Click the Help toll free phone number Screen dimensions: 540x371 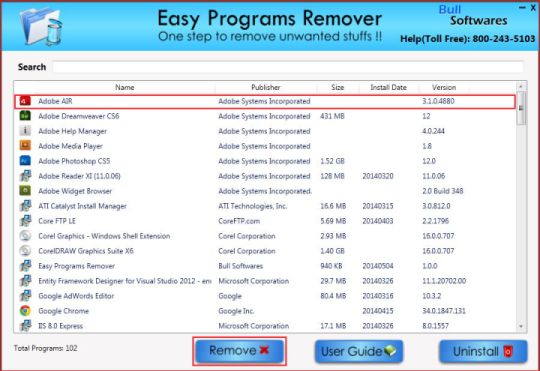click(467, 39)
